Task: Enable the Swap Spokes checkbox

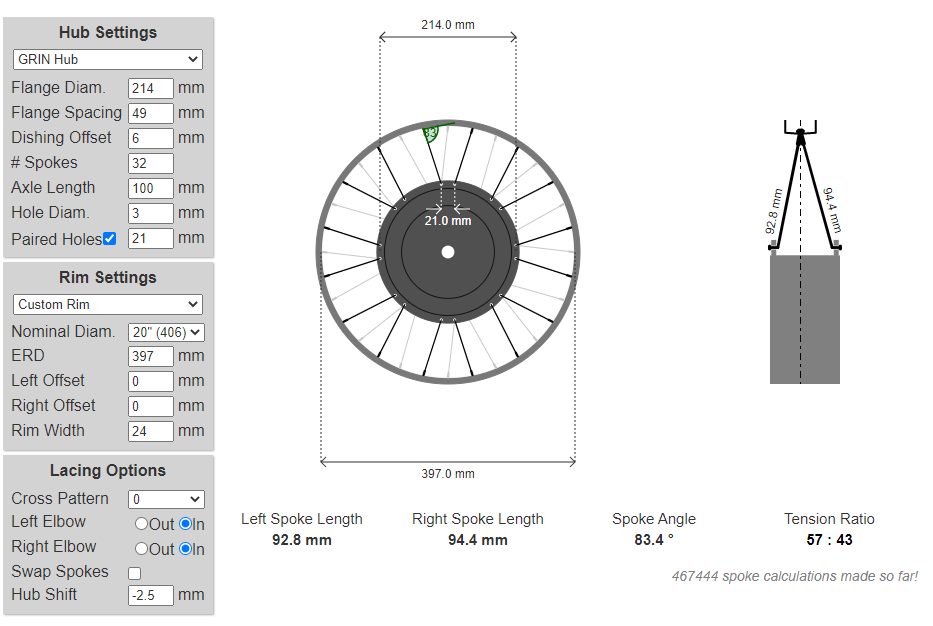Action: coord(135,573)
